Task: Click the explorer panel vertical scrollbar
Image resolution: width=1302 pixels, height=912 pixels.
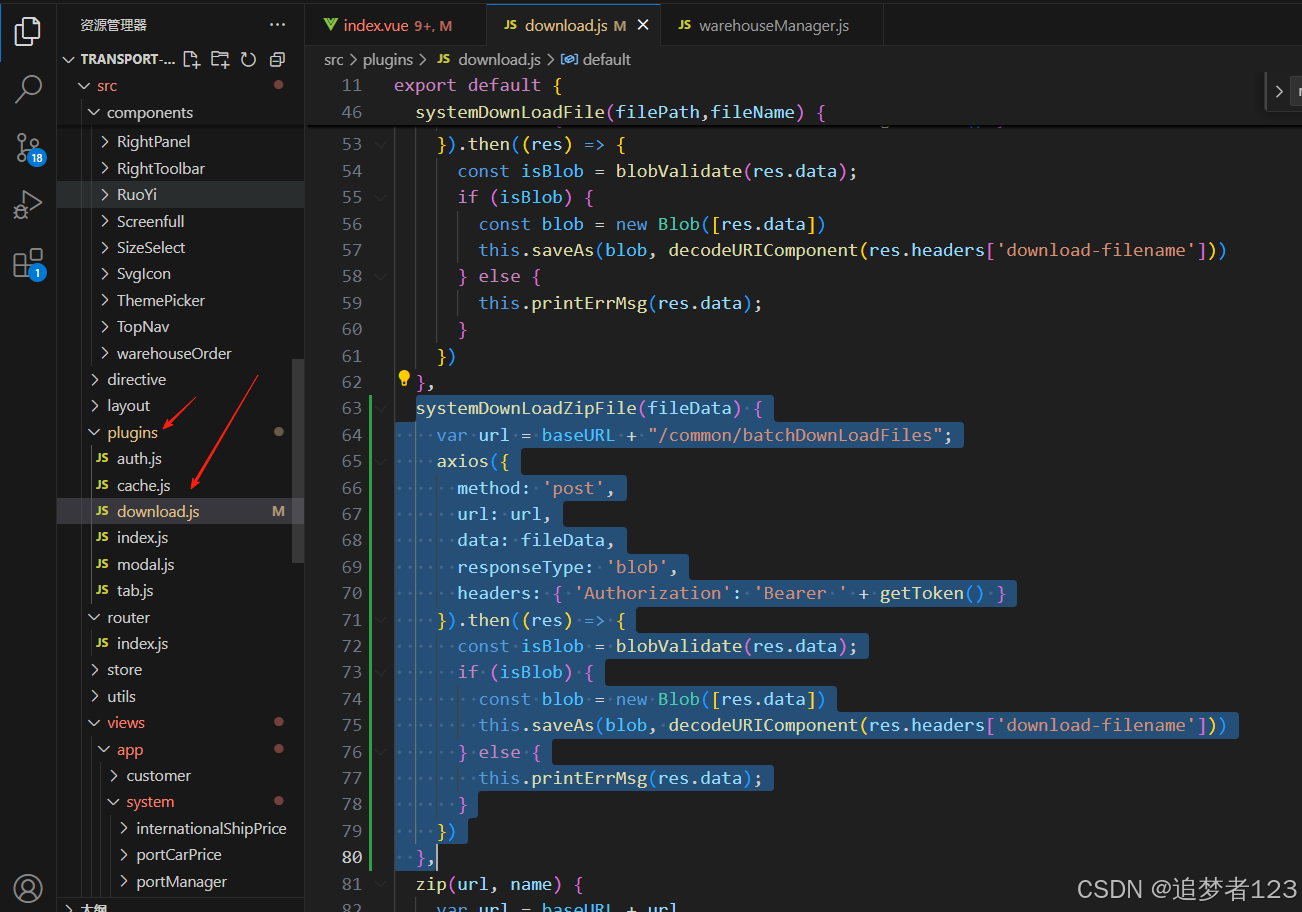Action: 297,460
